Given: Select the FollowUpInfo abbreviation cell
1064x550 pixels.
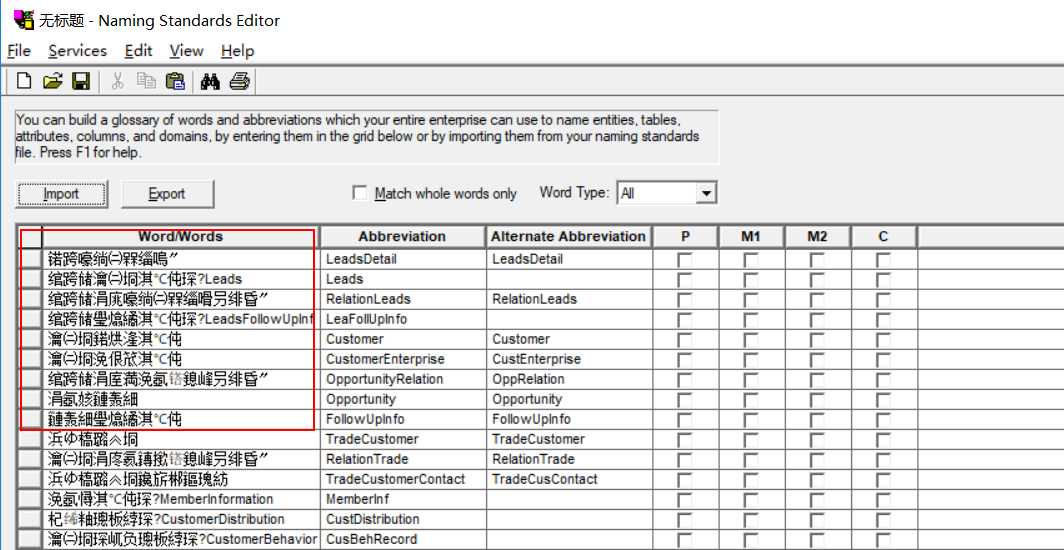Looking at the screenshot, I should point(402,419).
